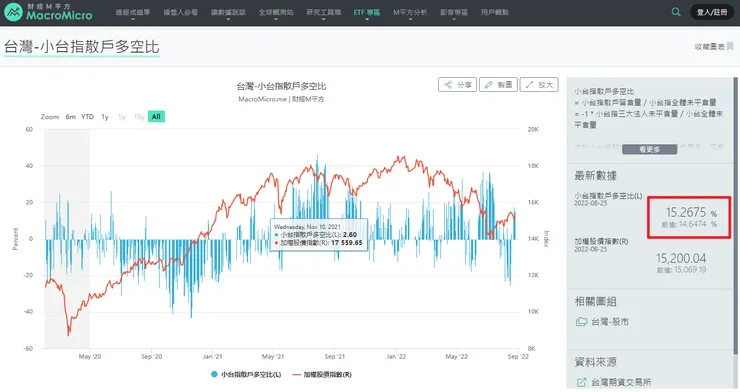The width and height of the screenshot is (740, 392).
Task: Click 資料來源 section heading
Action: (x=596, y=362)
